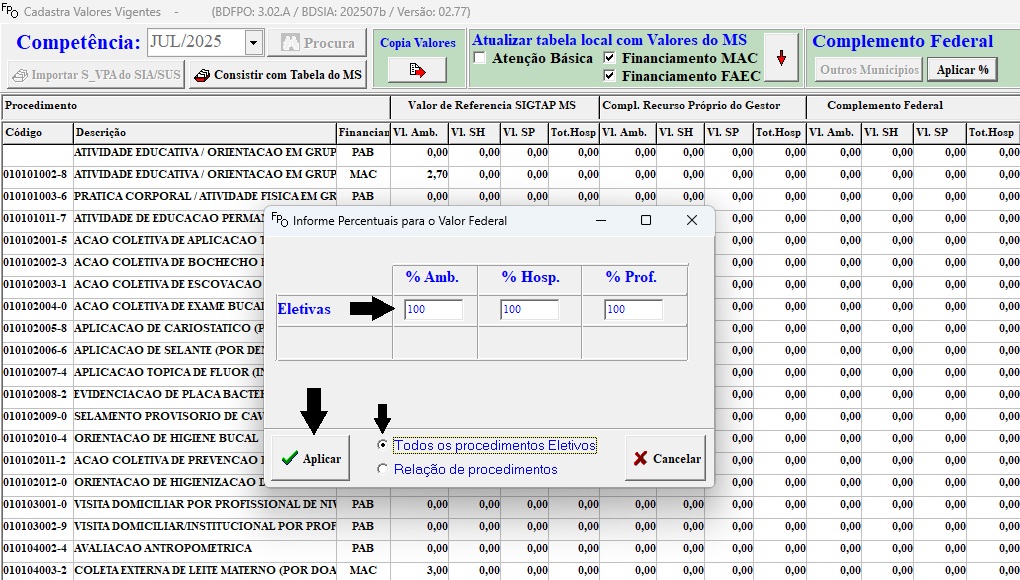Click the Competência JUL/2025 field
The image size is (1020, 580).
click(196, 43)
